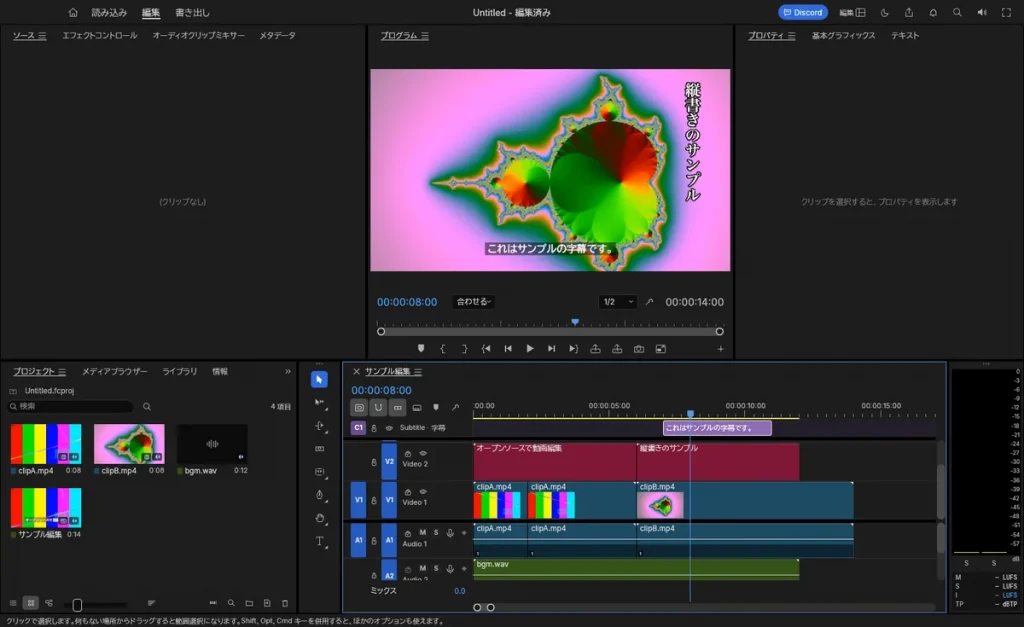Open the エフェクトコントロール tab
The image size is (1024, 627).
[100, 35]
